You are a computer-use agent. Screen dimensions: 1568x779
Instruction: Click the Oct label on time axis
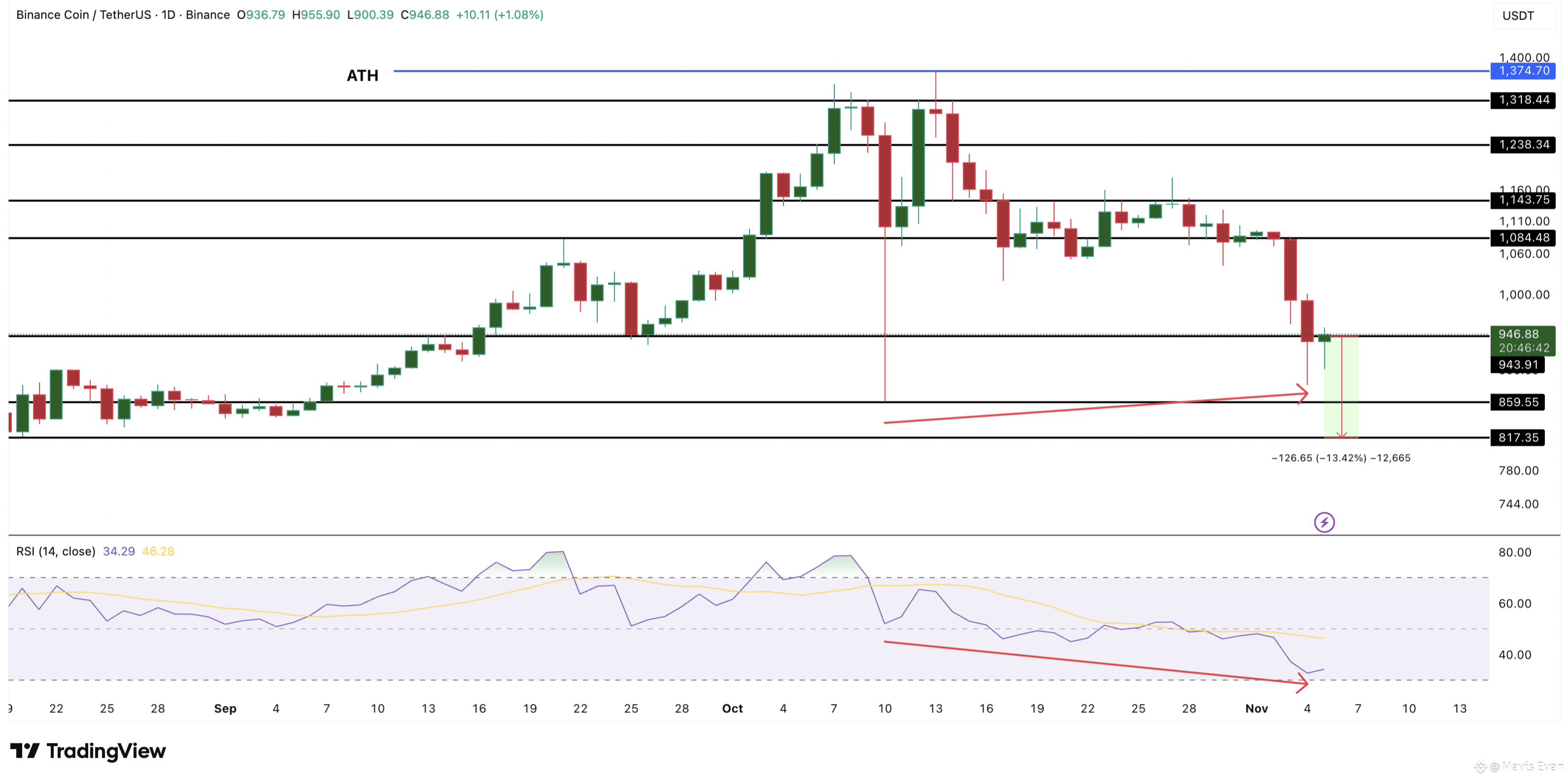(x=732, y=708)
